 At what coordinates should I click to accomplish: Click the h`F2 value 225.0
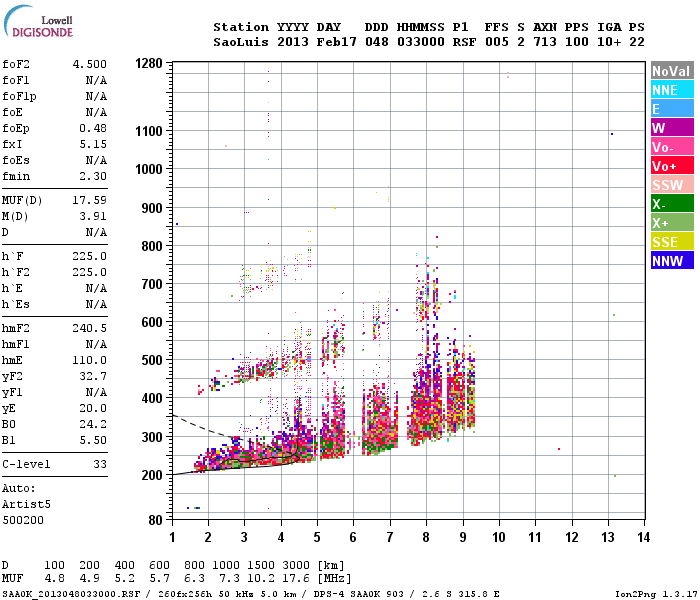pos(90,272)
